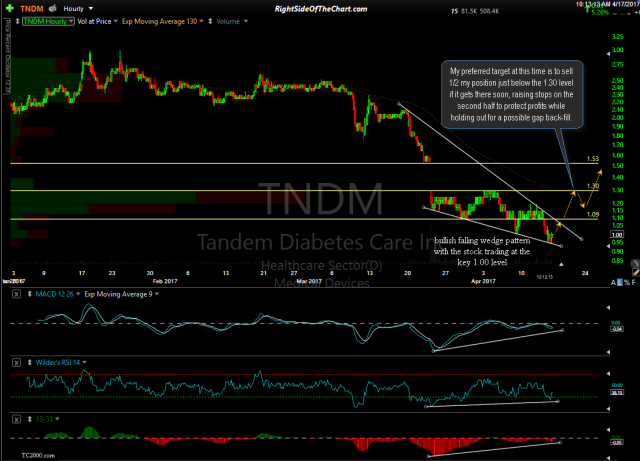
Task: Click the orange TNDM ticker symbol
Action: tap(30, 9)
